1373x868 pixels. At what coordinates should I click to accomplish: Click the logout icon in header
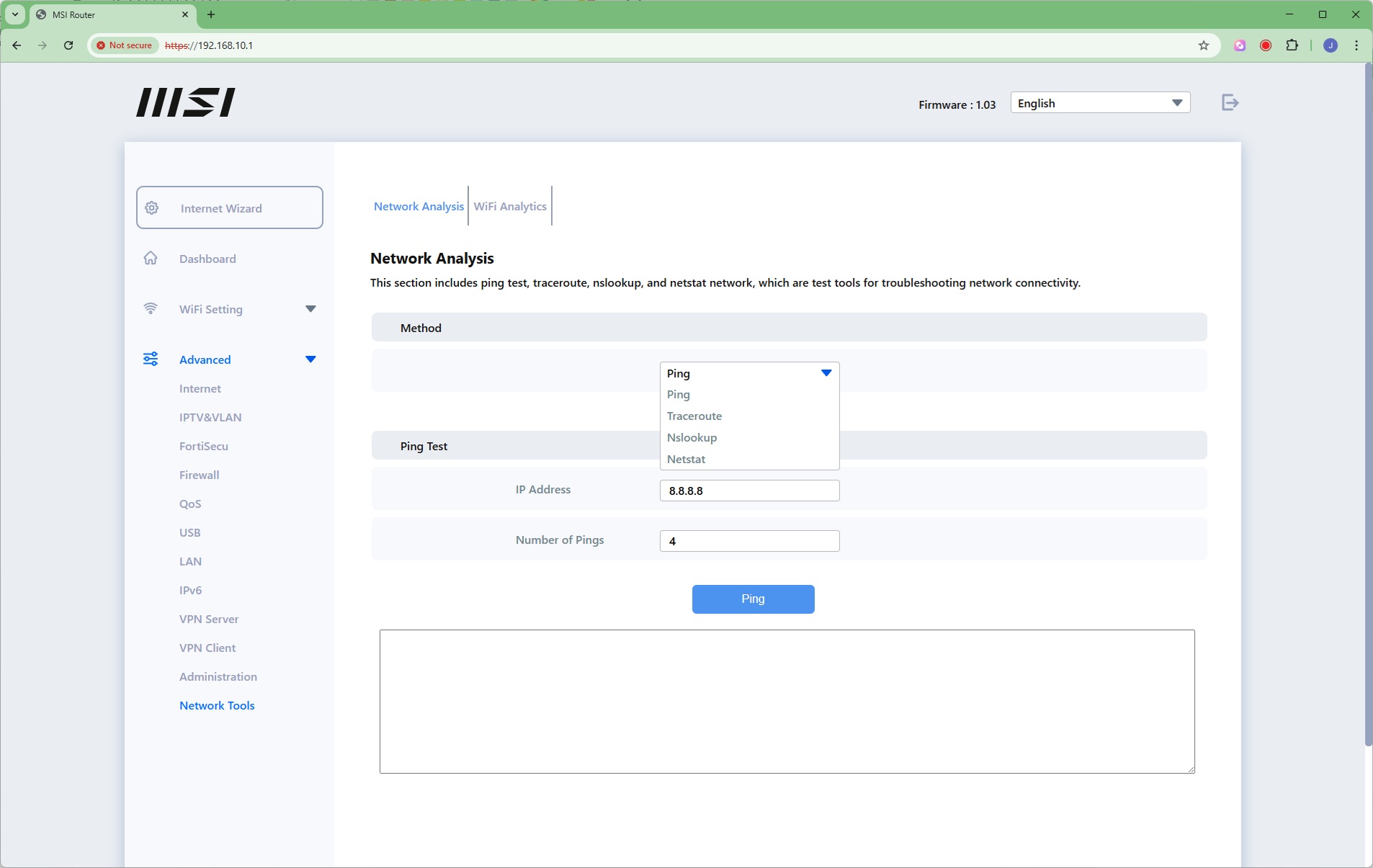coord(1230,103)
